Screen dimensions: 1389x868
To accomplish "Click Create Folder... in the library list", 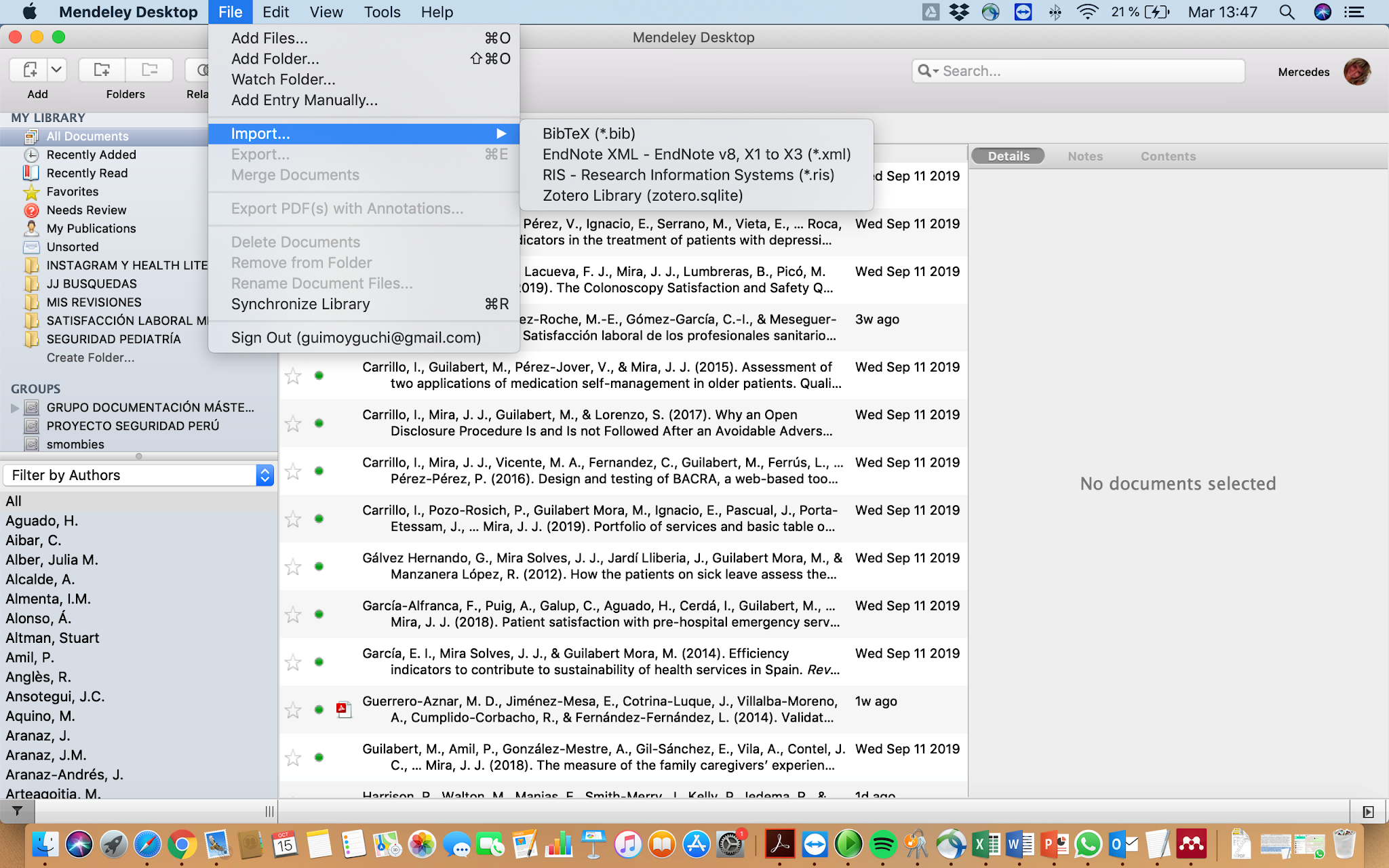I will (x=90, y=357).
